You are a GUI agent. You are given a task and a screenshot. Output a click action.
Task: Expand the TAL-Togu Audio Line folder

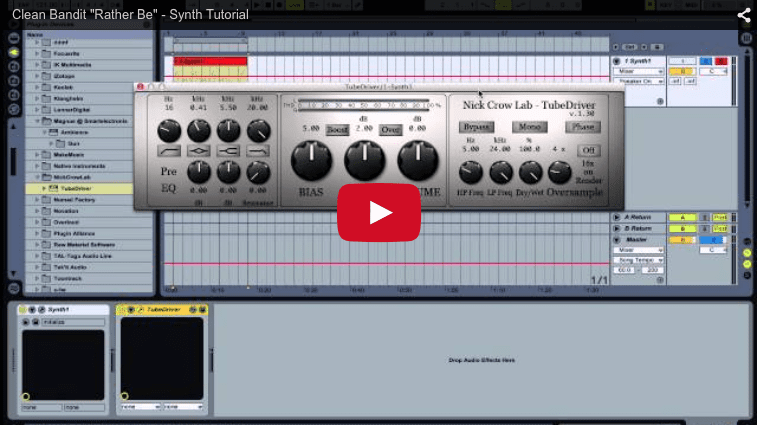(37, 256)
